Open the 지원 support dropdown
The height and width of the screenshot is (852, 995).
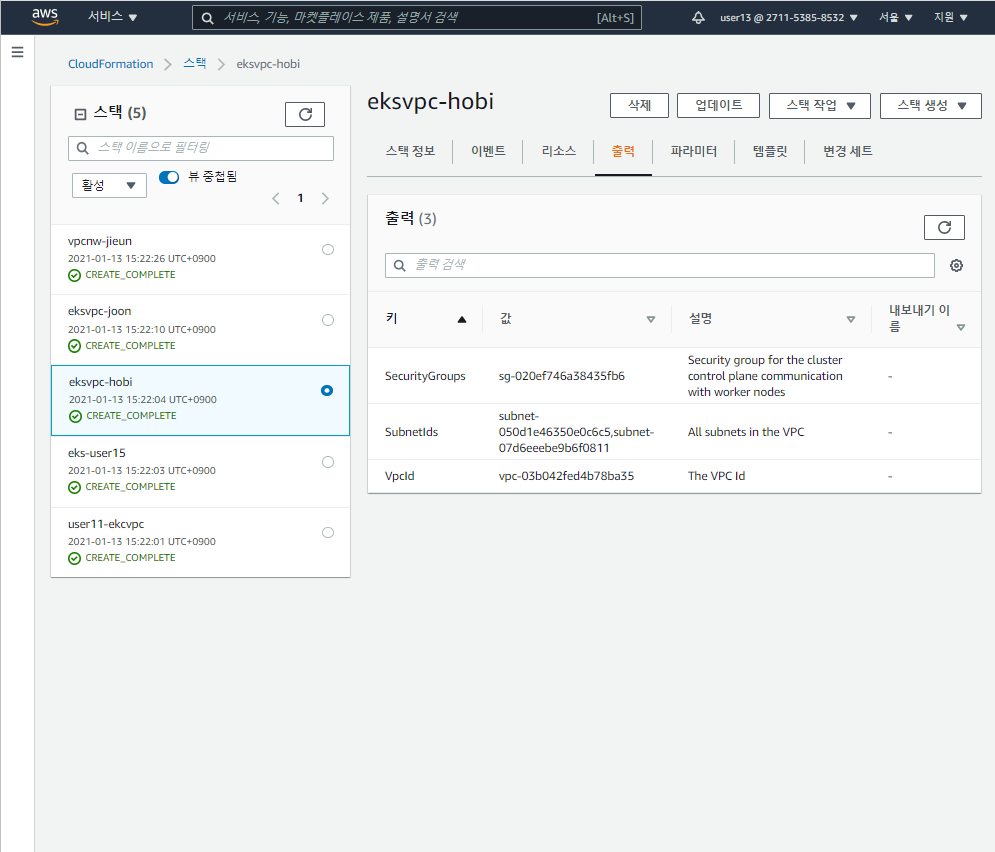point(950,18)
